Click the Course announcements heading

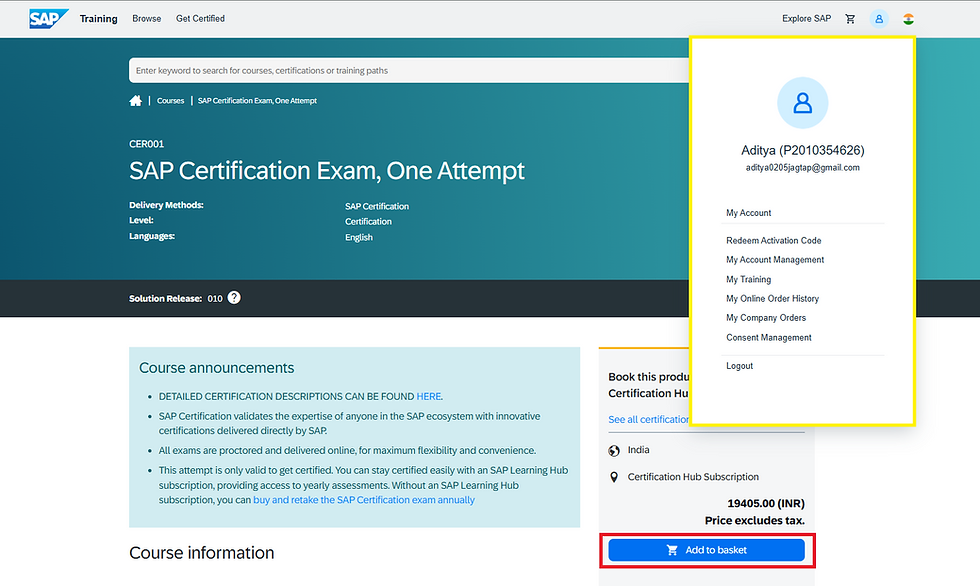(x=216, y=368)
